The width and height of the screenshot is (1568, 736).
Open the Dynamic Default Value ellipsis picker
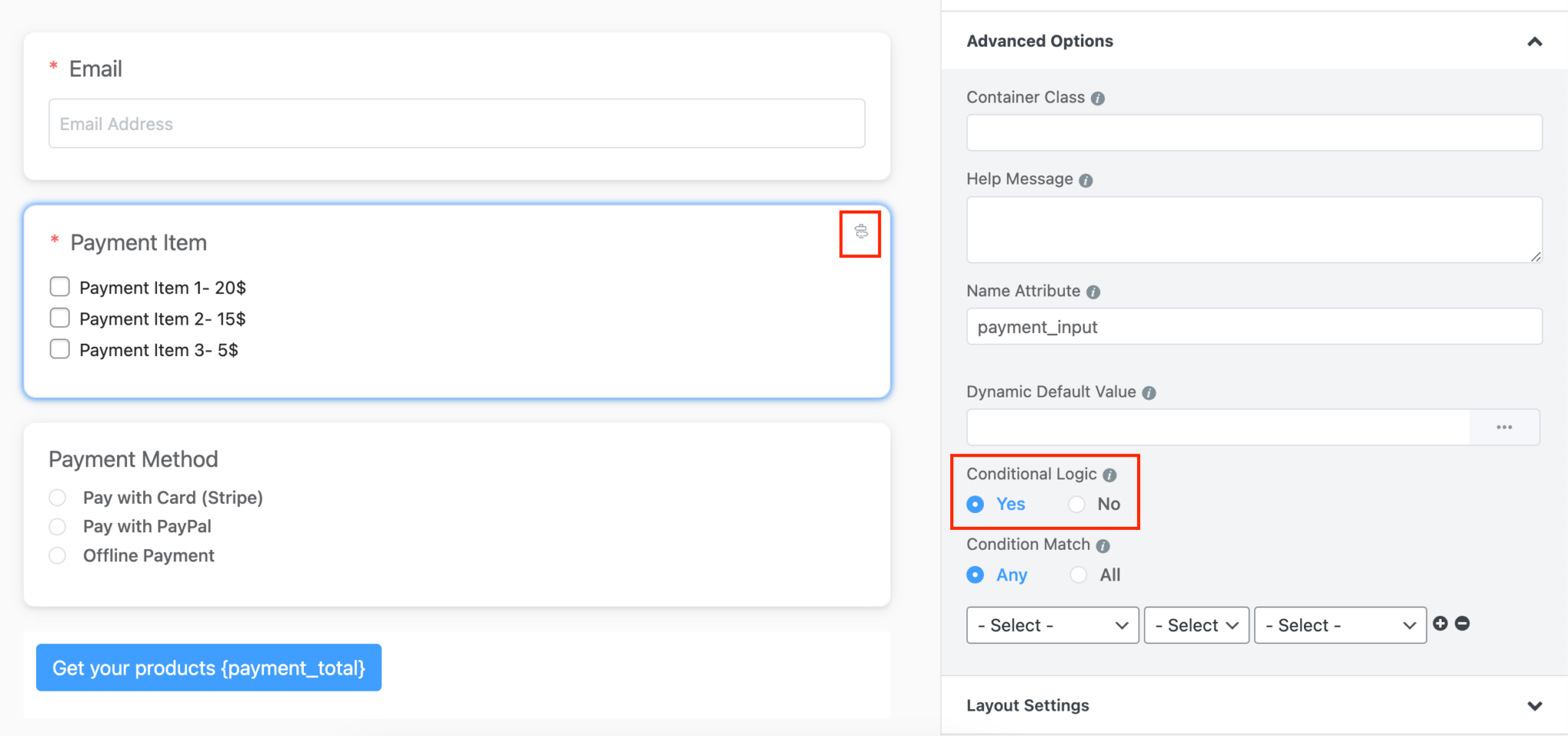[1505, 427]
